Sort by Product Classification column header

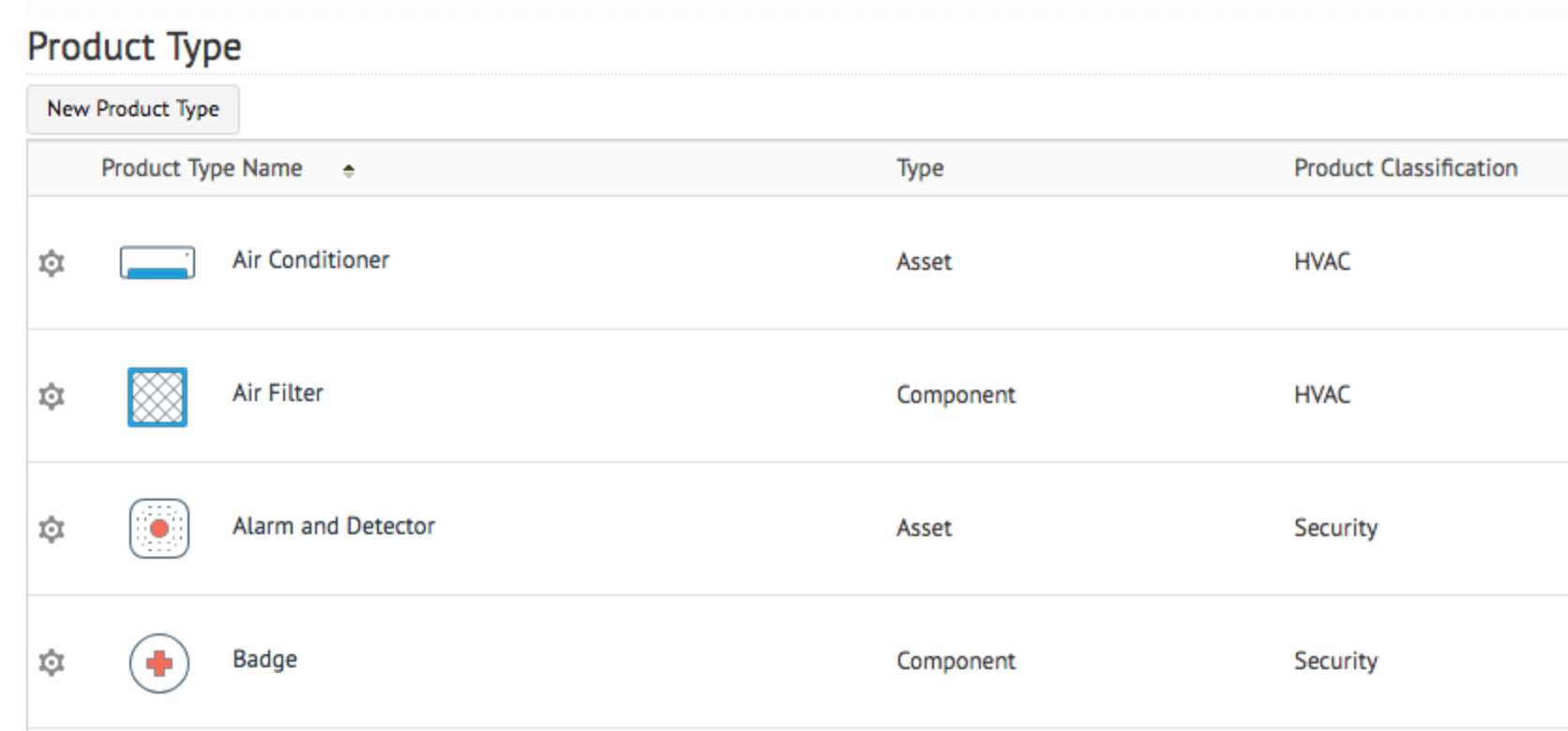pos(1405,169)
